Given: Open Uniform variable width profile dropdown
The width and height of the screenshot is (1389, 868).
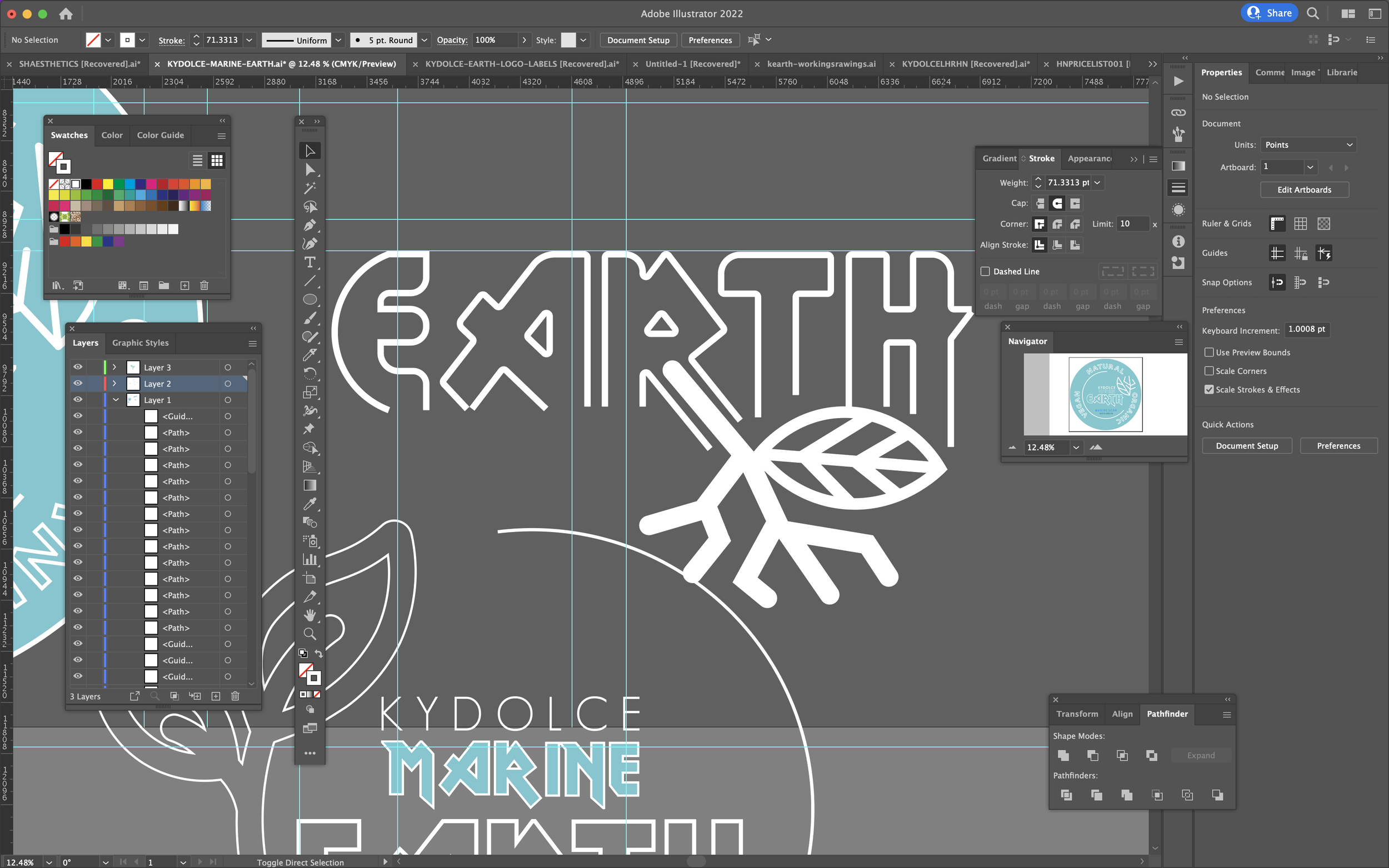Looking at the screenshot, I should coord(338,40).
